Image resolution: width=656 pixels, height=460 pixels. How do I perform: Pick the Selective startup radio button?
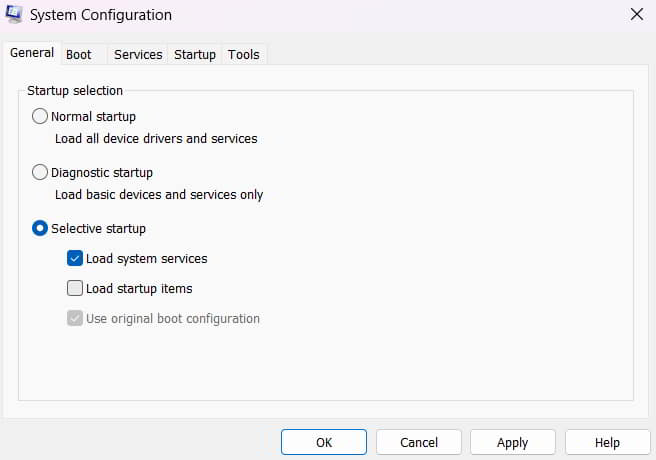pos(40,228)
